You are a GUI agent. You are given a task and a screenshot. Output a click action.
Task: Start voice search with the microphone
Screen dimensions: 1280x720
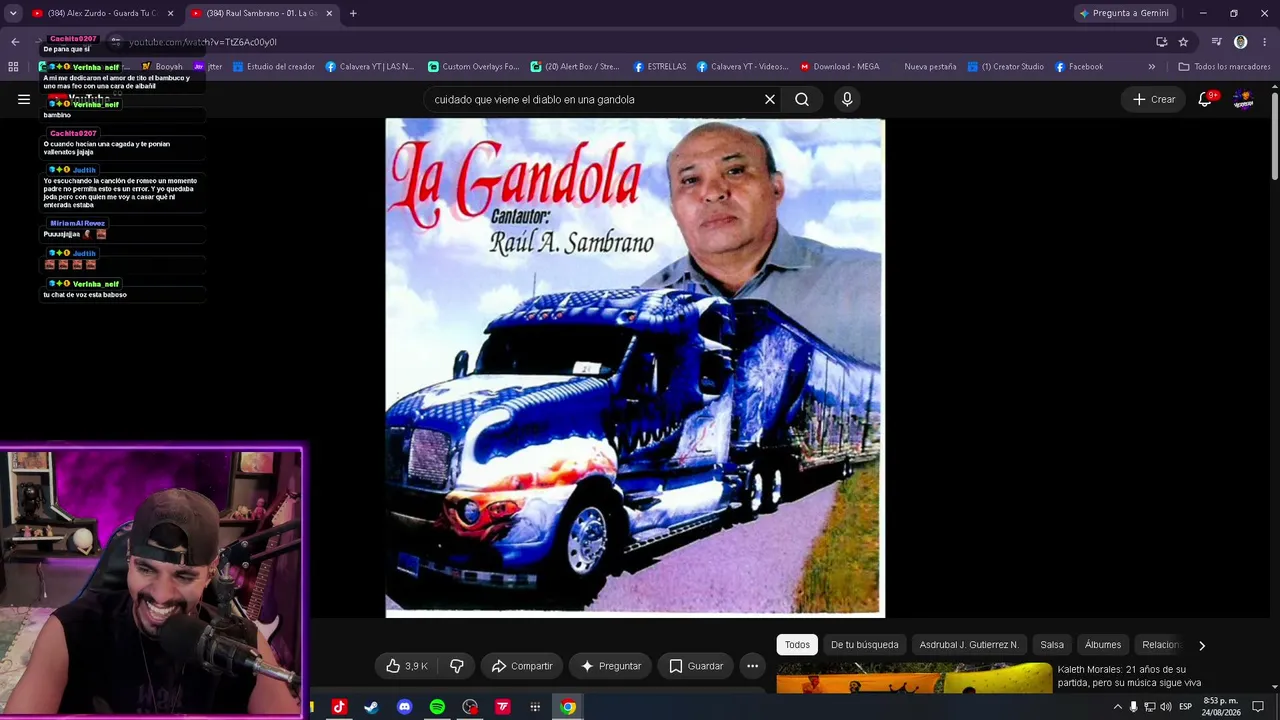(x=847, y=99)
